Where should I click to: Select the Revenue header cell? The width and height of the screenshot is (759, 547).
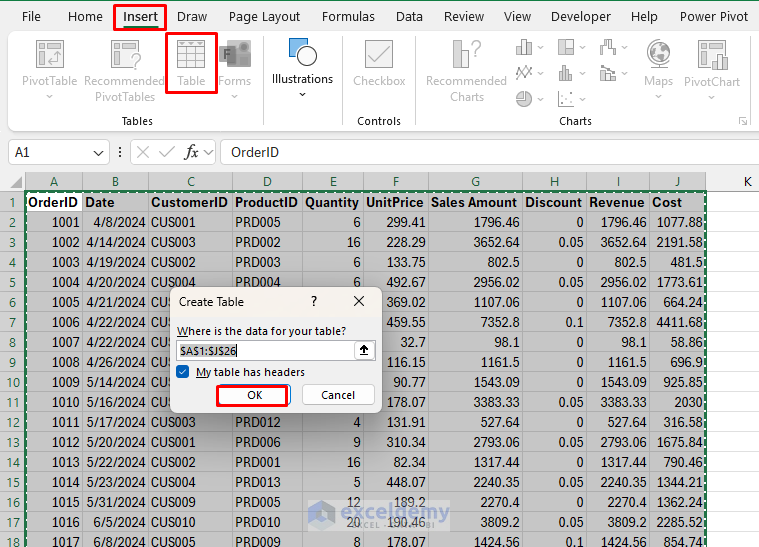click(618, 202)
